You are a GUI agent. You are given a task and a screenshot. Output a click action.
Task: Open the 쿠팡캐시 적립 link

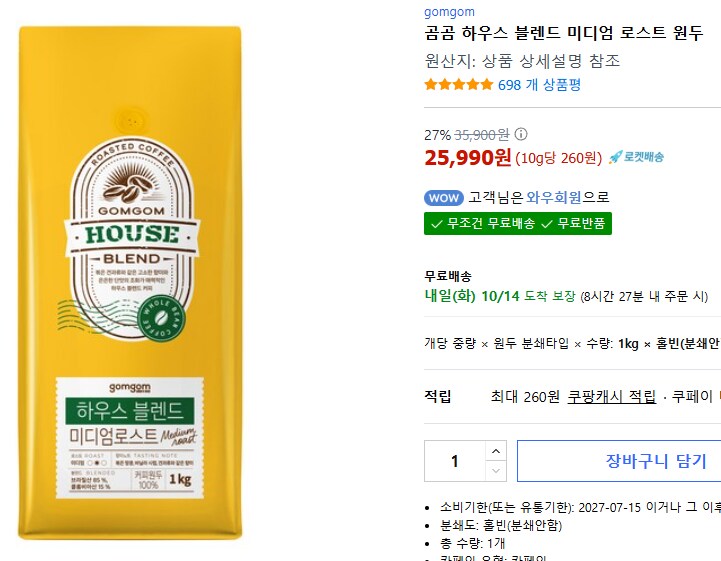[611, 397]
